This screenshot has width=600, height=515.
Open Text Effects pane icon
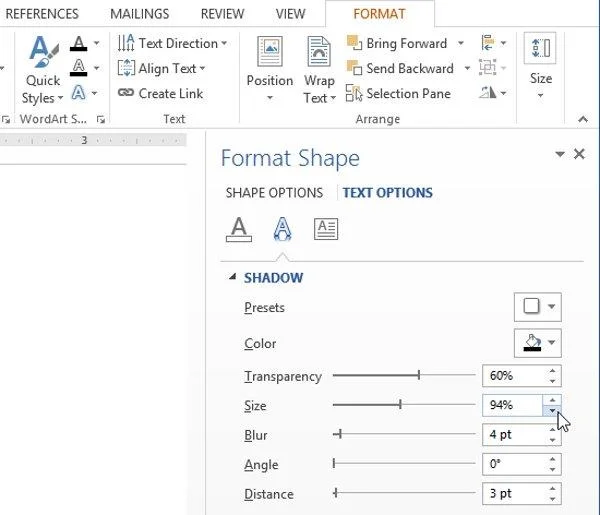click(282, 229)
